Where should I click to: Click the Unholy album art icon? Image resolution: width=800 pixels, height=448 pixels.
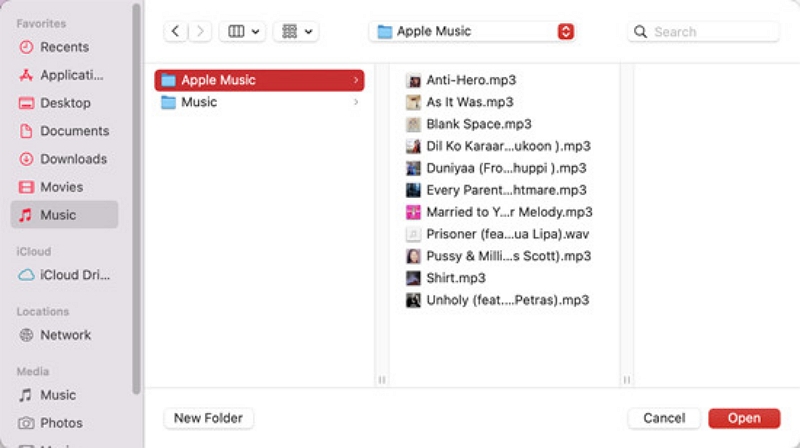coord(413,300)
